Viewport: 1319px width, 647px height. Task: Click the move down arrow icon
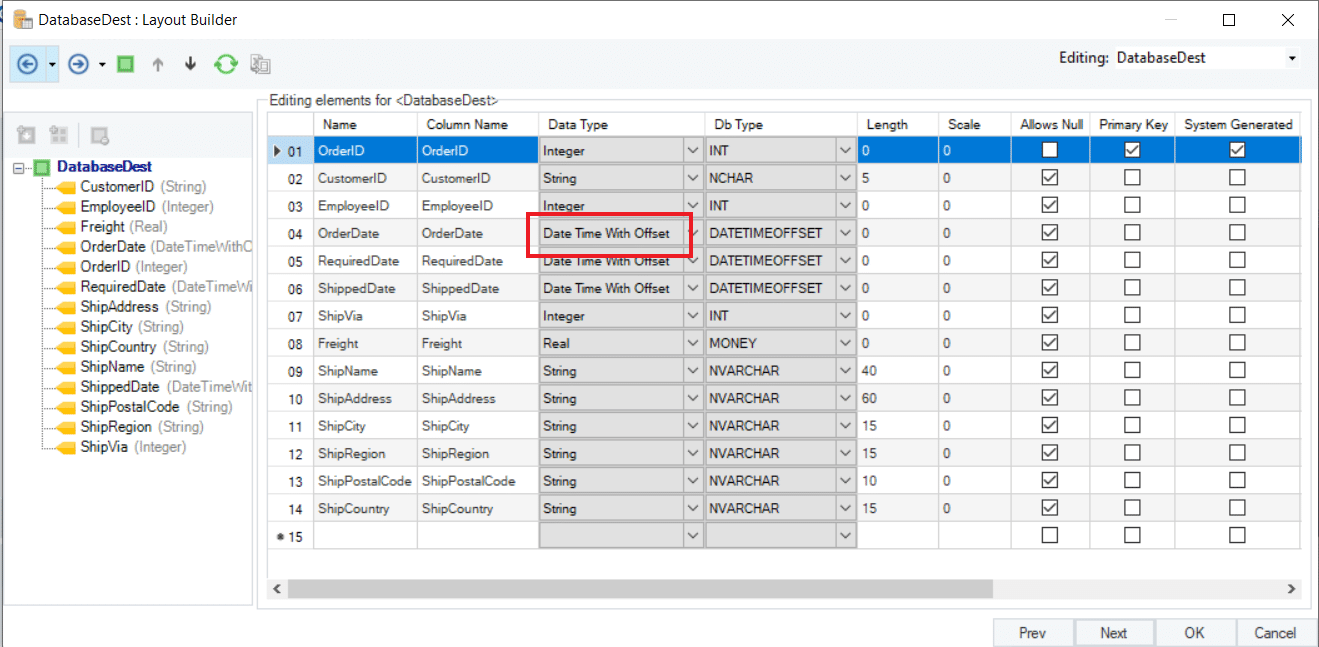click(190, 64)
